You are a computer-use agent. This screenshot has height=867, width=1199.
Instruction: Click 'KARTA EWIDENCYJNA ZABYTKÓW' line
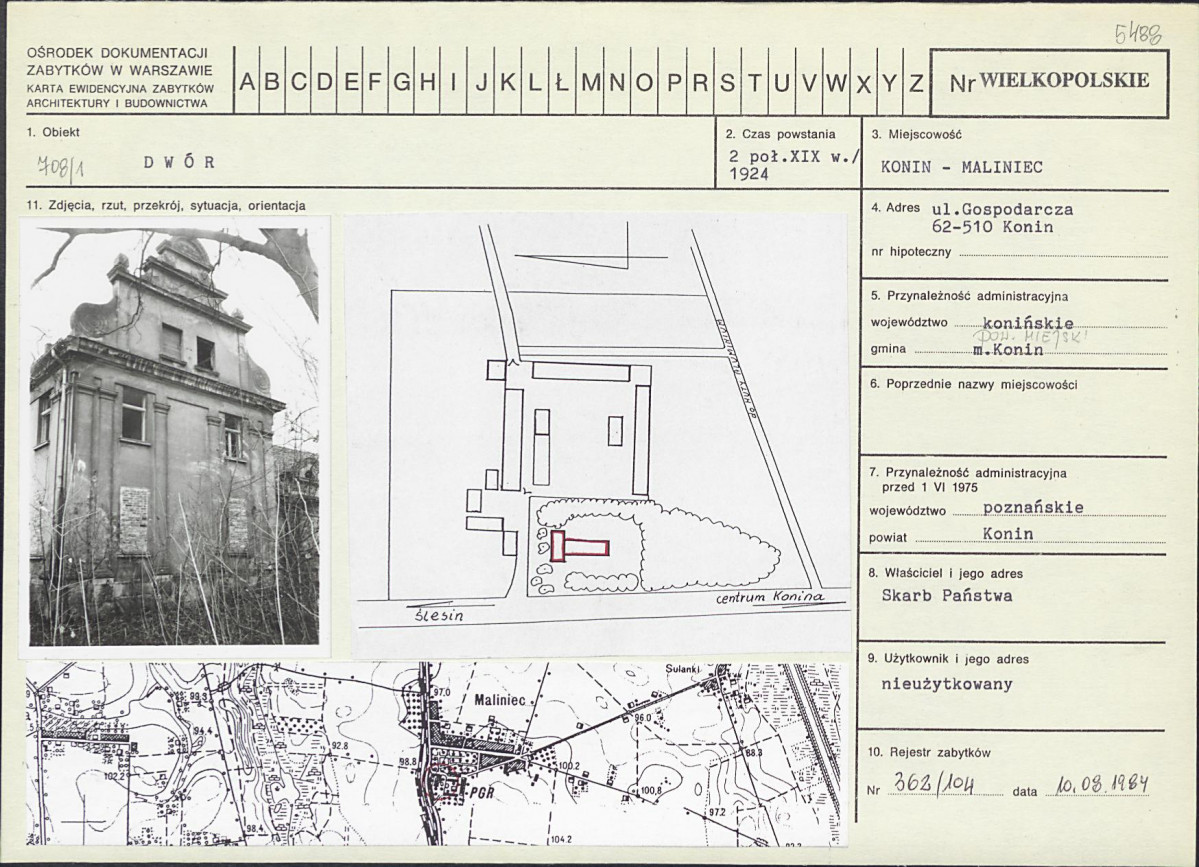120,89
